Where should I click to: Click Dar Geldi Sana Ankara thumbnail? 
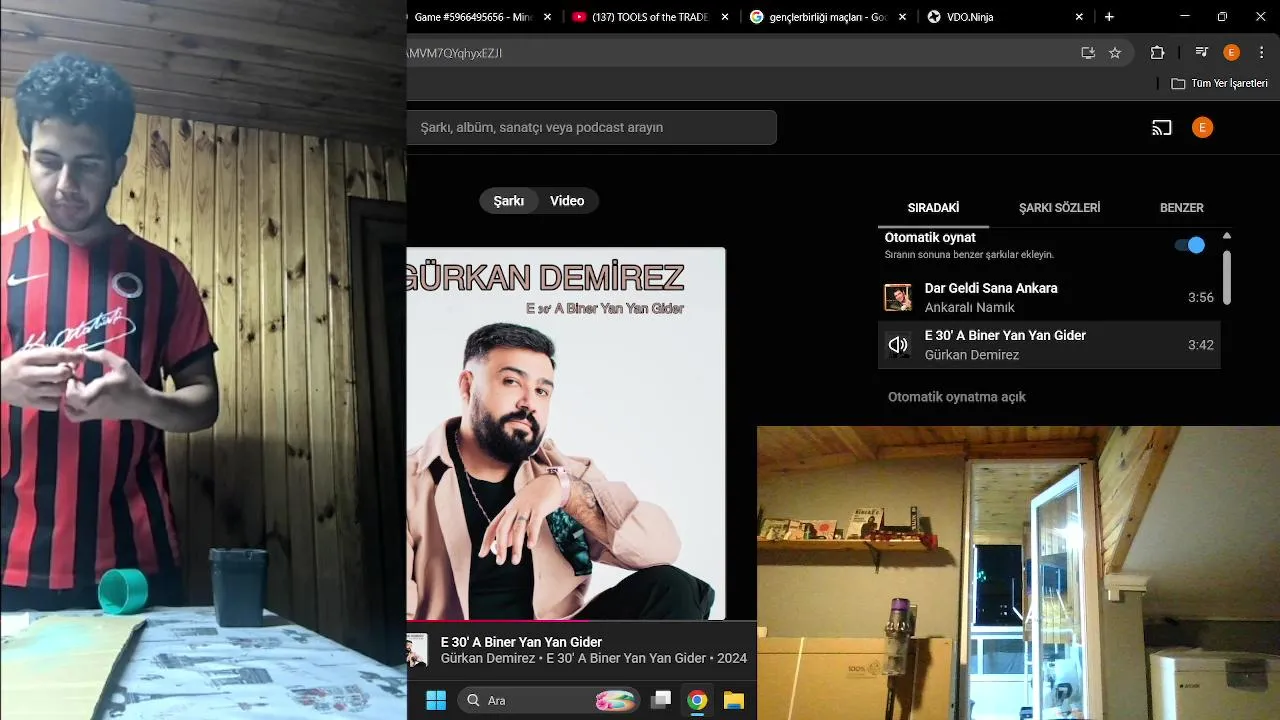click(898, 297)
